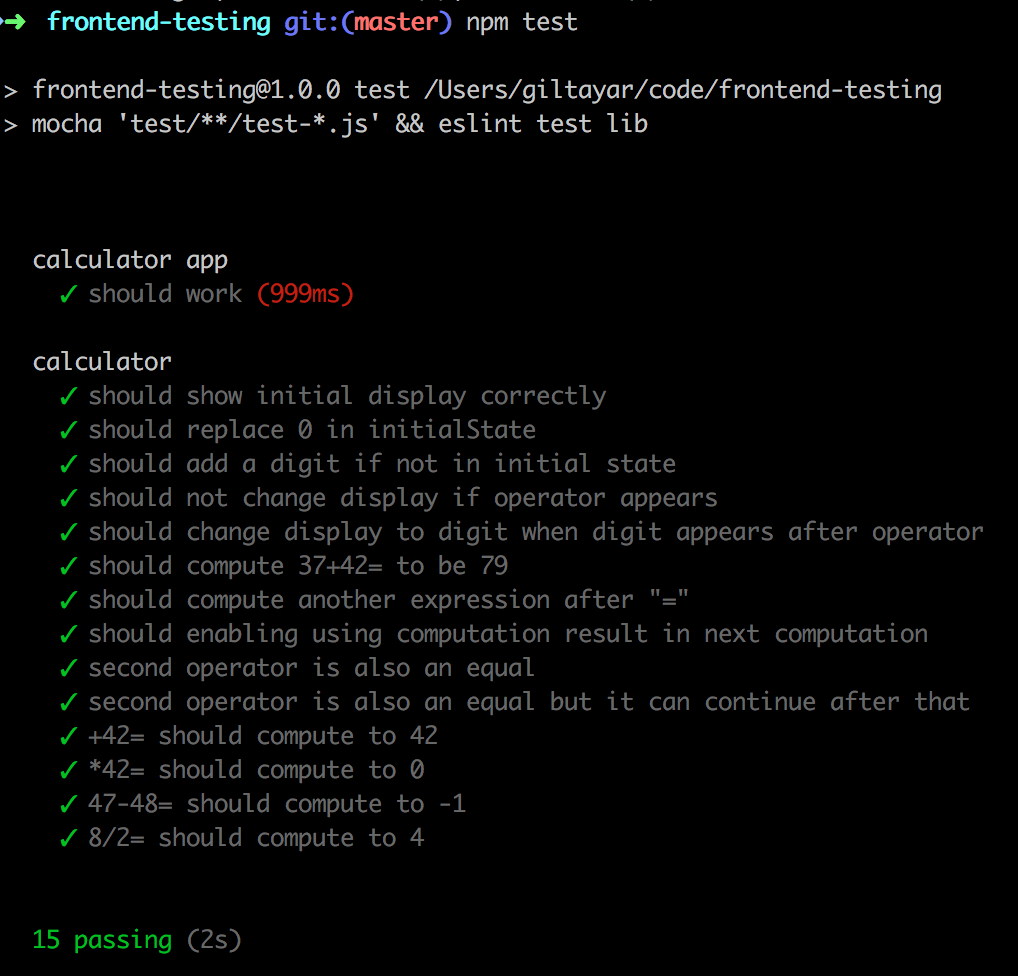Click the "frontend-testing" directory name in the prompt
The width and height of the screenshot is (1018, 976).
(x=158, y=22)
